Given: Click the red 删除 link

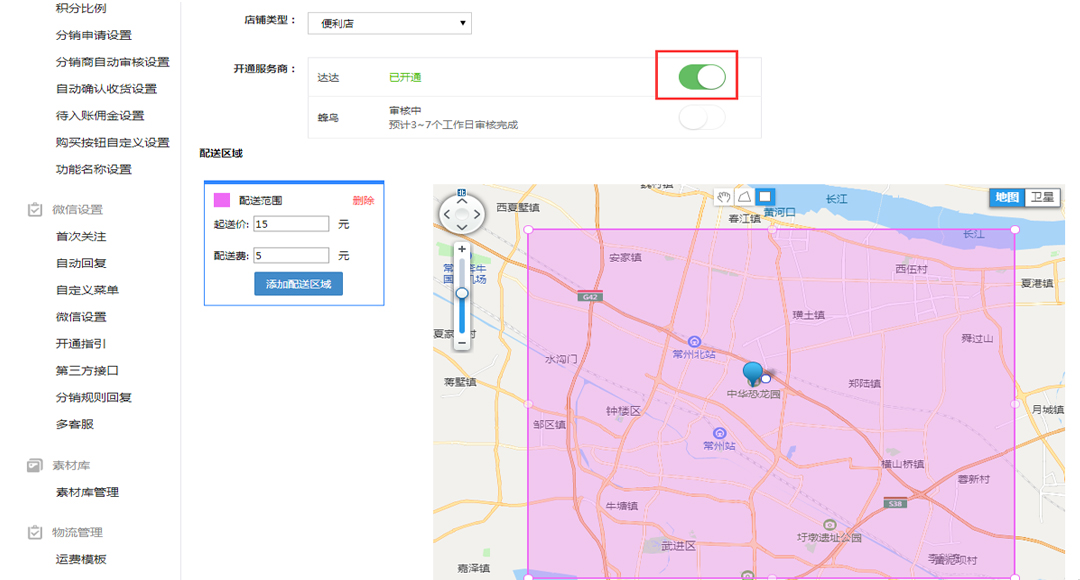Looking at the screenshot, I should click(x=363, y=201).
